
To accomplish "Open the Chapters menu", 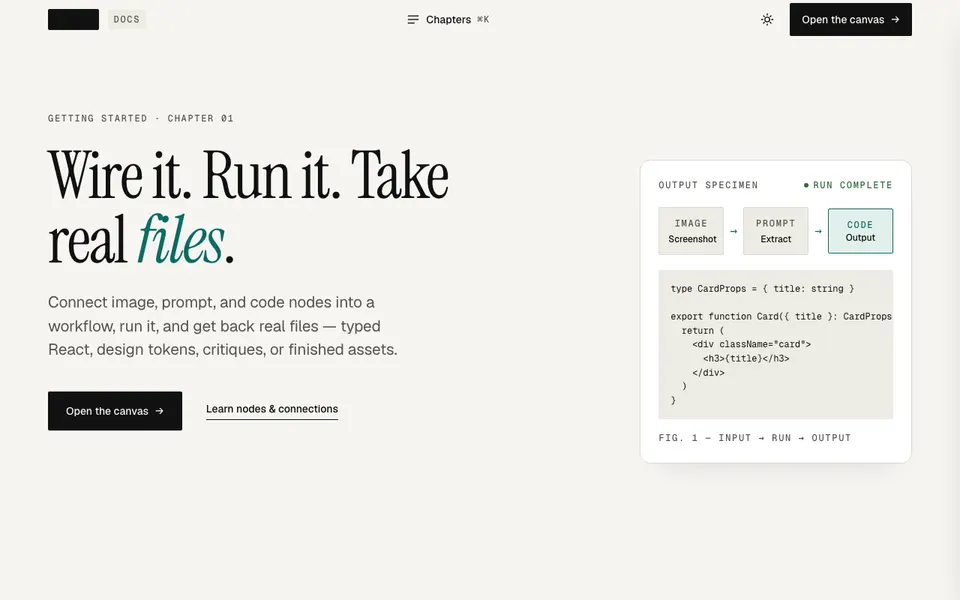I will [x=448, y=20].
